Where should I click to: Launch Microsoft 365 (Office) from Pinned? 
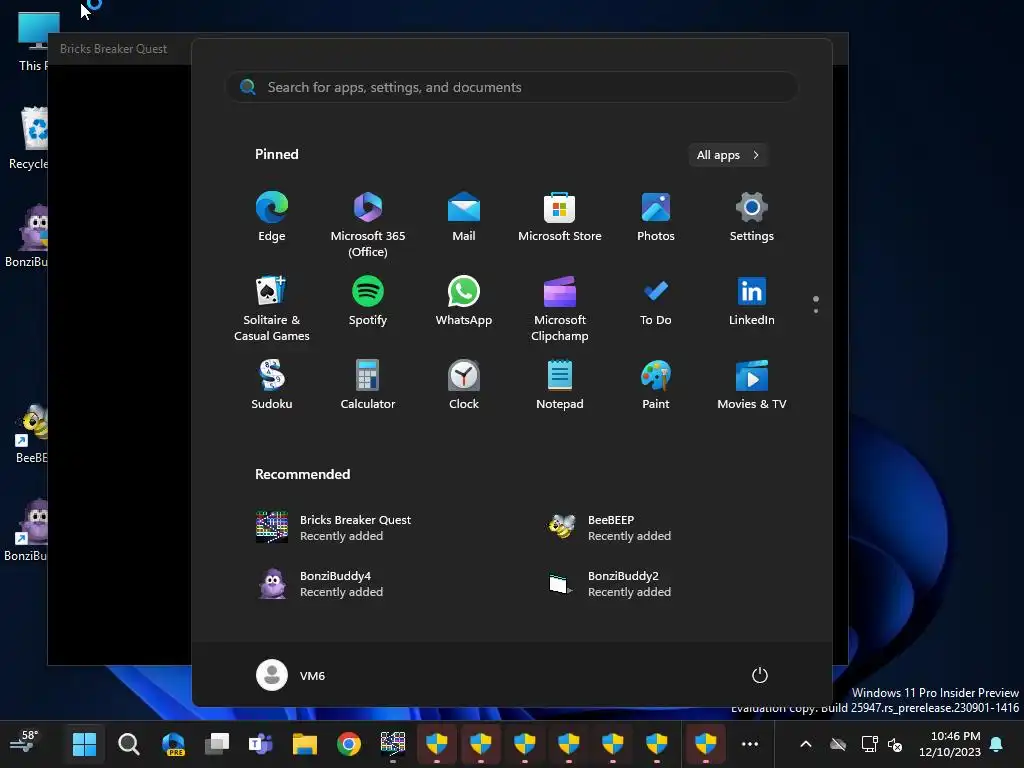click(368, 224)
